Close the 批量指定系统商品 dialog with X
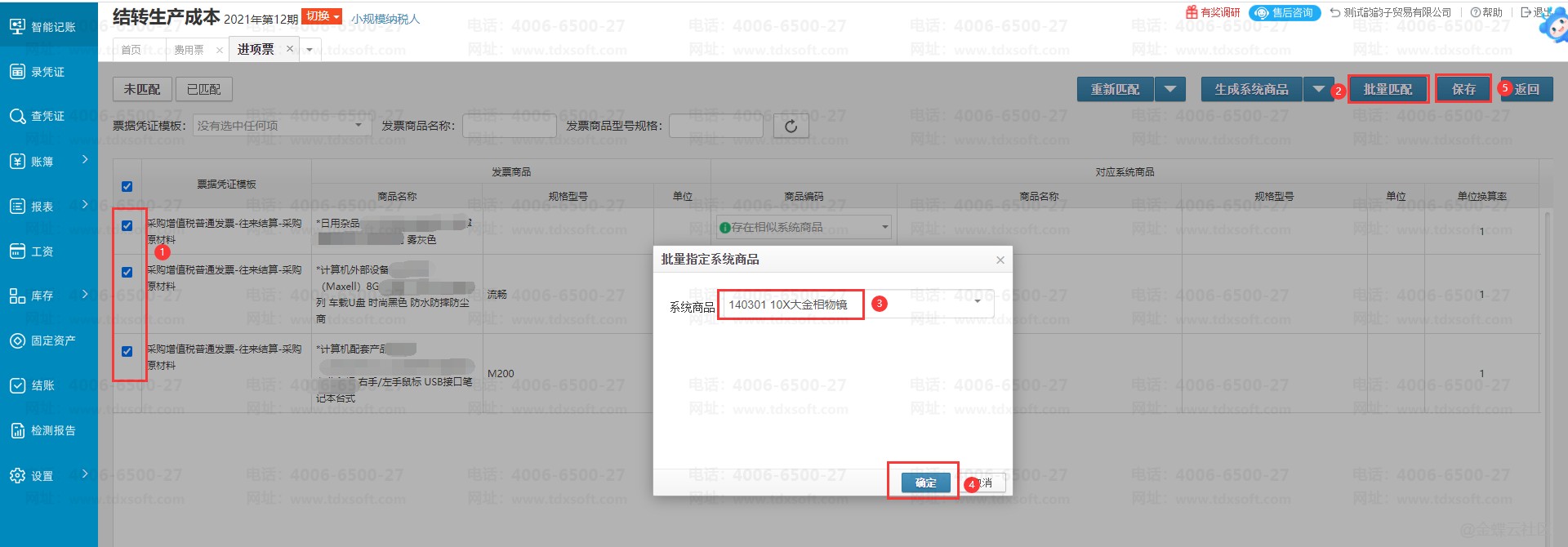 [1000, 260]
